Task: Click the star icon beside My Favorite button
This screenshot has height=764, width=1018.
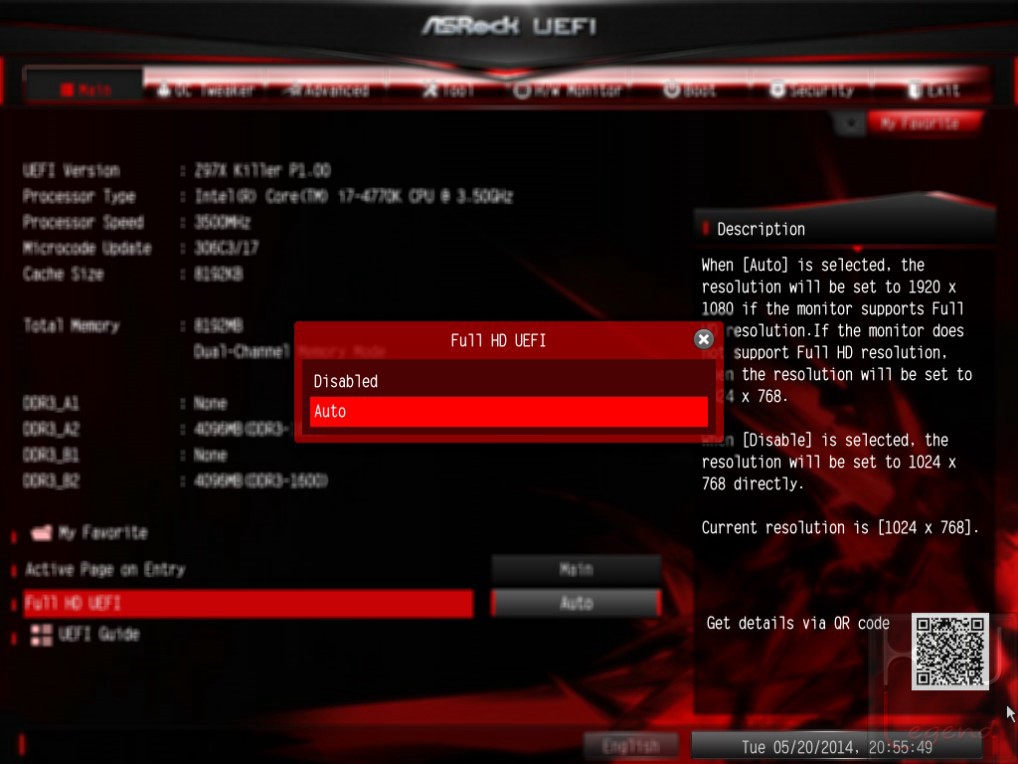Action: [850, 123]
